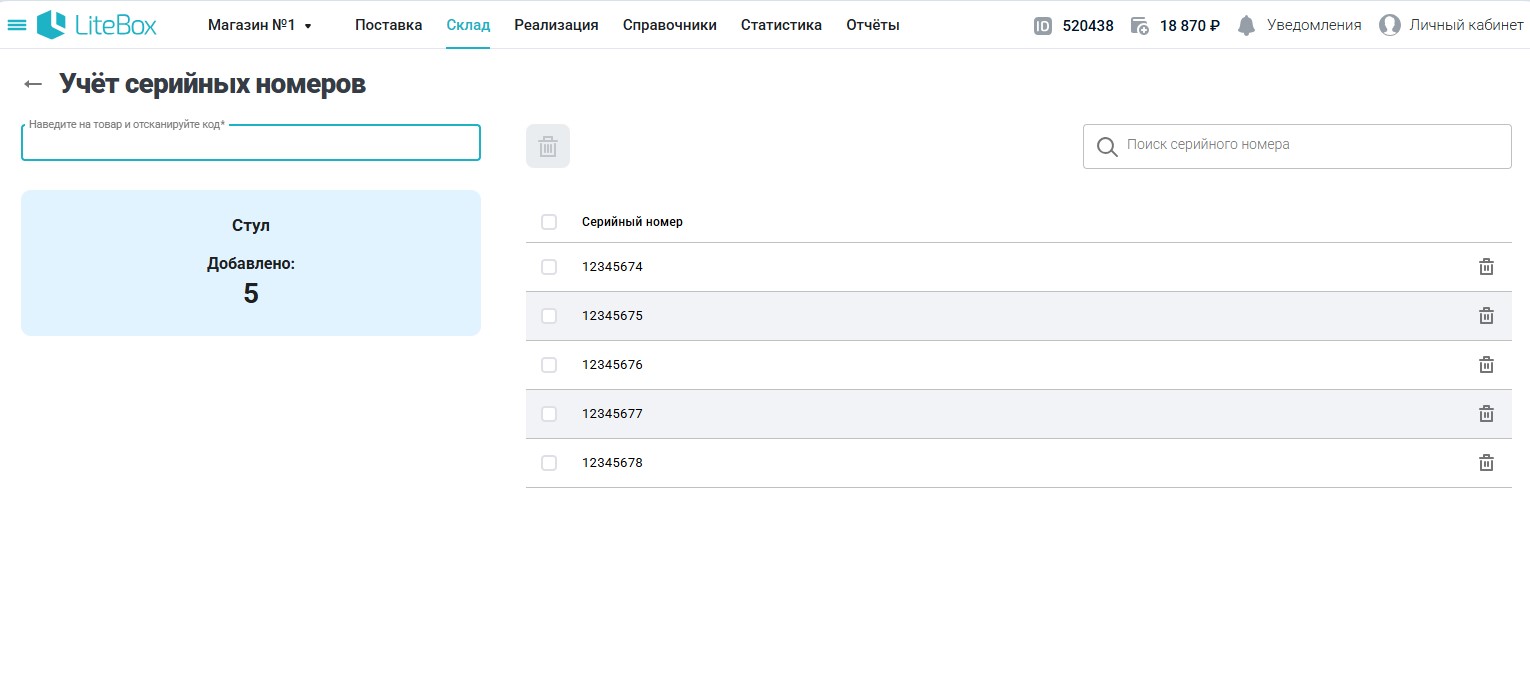Open Личный кабинет account link
The width and height of the screenshot is (1530, 682).
click(1452, 26)
